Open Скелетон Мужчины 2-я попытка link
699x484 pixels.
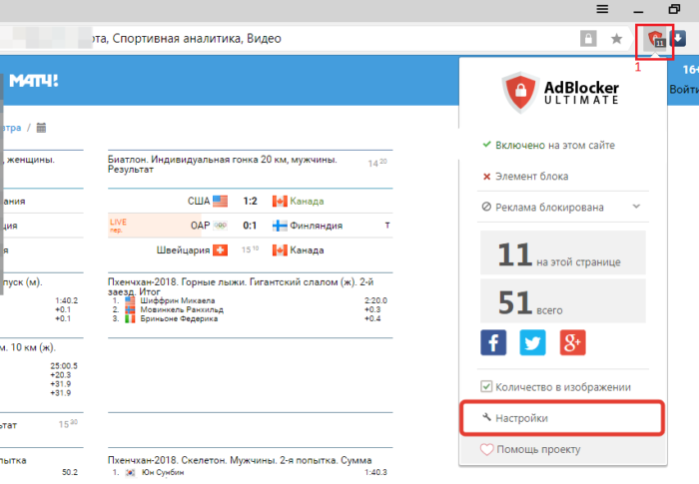click(x=240, y=460)
